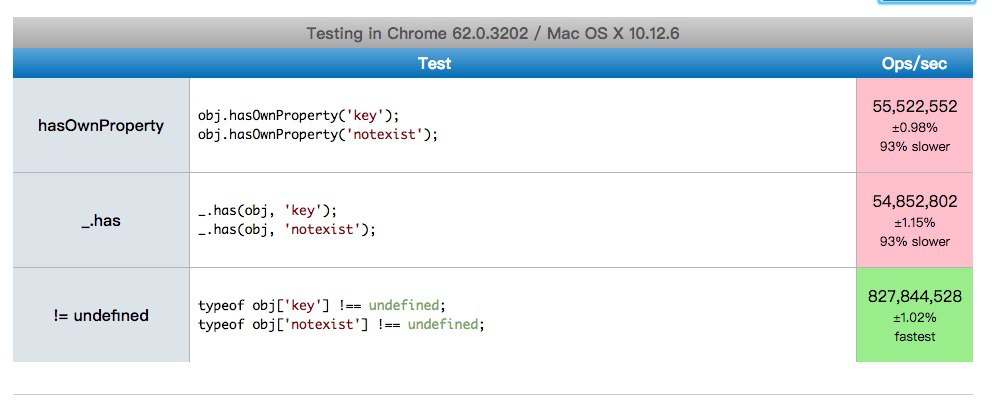Click the 827,844,528 ops/sec result

coord(915,296)
